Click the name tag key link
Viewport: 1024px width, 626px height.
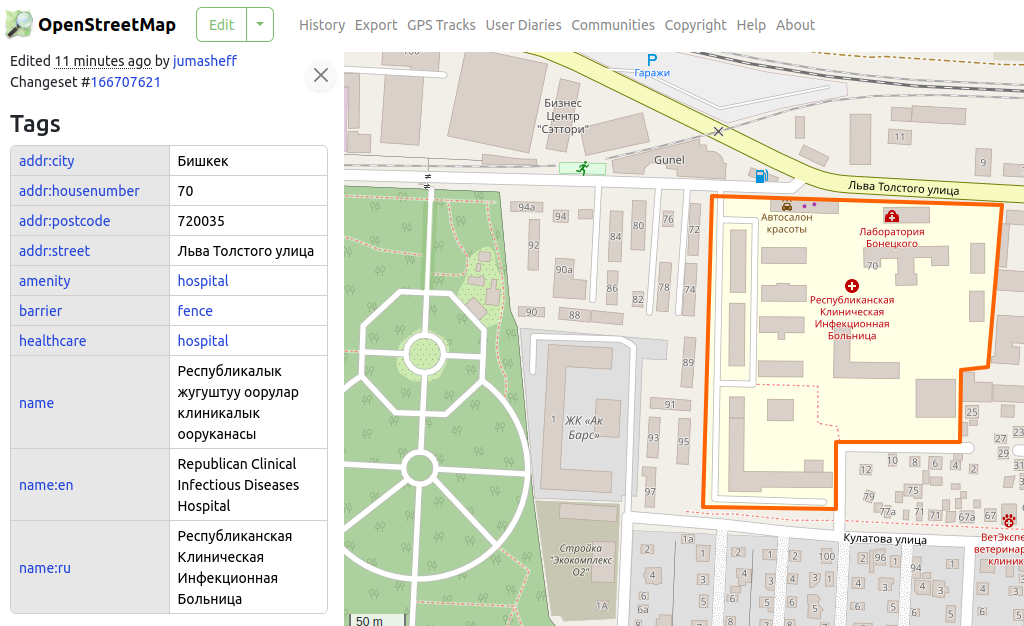coord(37,403)
